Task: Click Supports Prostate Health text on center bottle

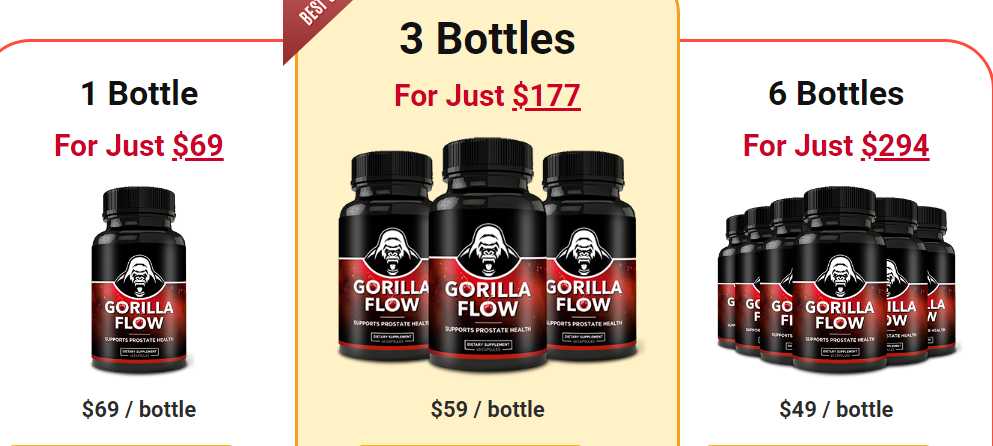Action: pyautogui.click(x=488, y=329)
